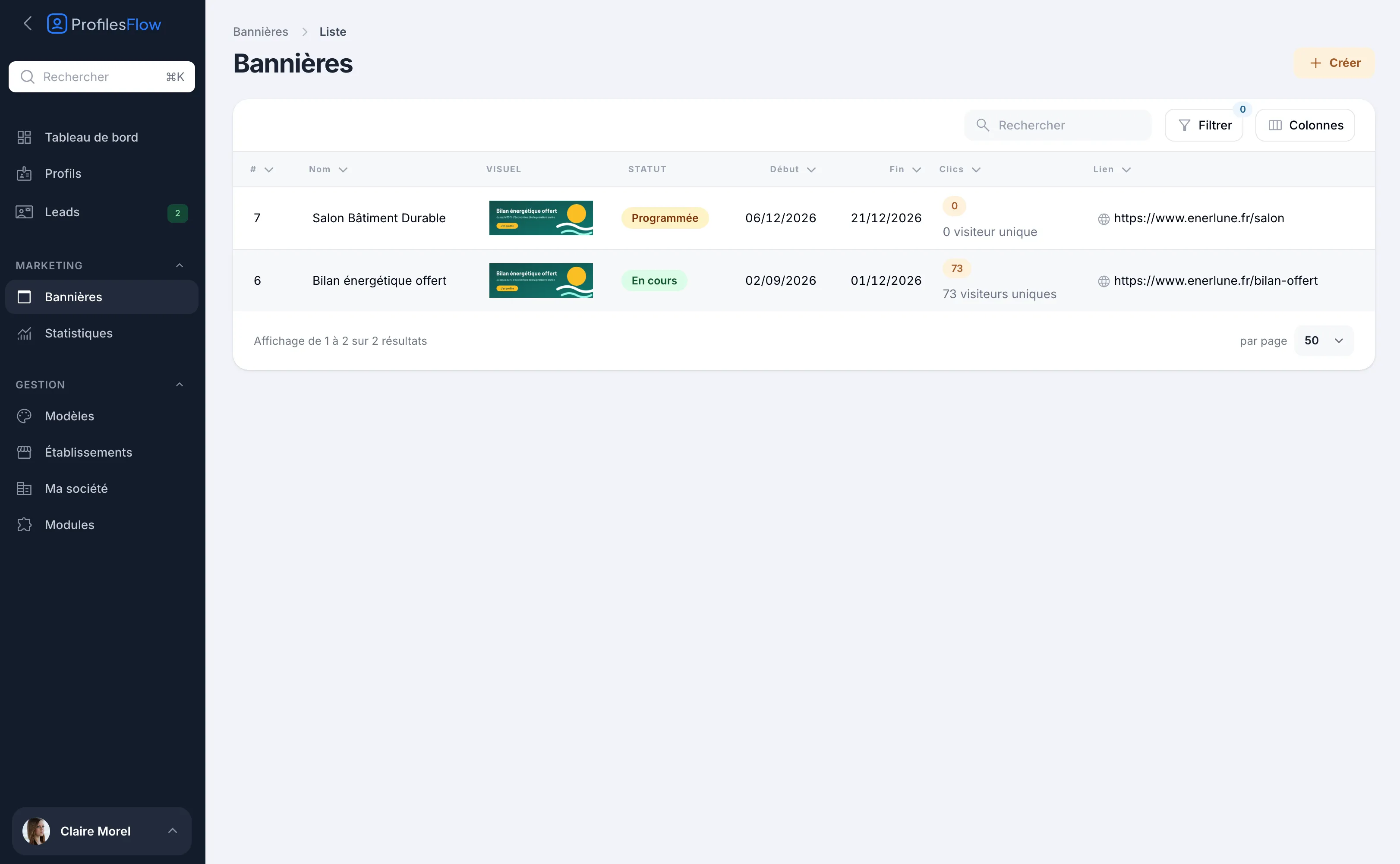Sort by the Nom column
This screenshot has width=1400, height=864.
click(x=328, y=169)
